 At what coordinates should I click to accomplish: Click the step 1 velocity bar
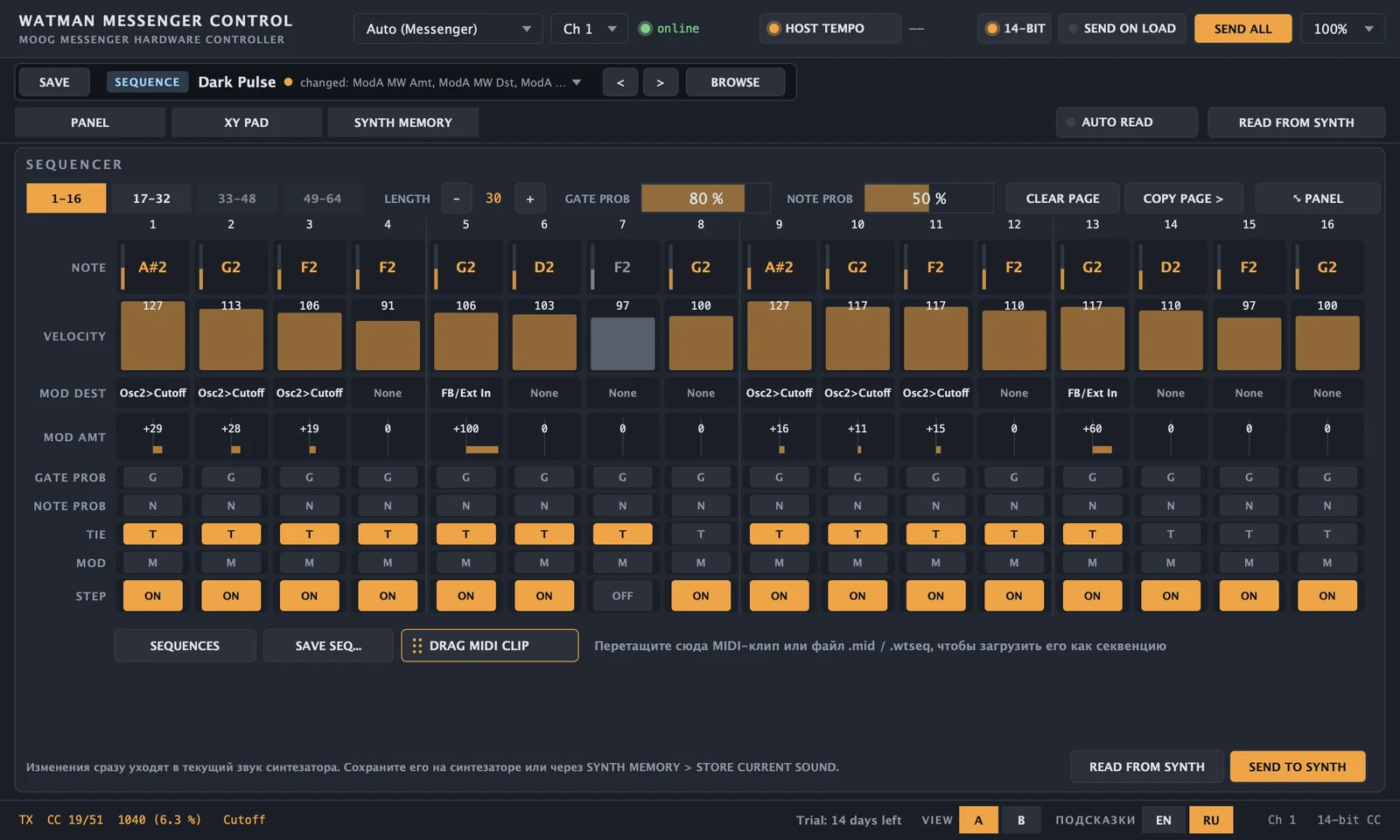click(x=152, y=335)
